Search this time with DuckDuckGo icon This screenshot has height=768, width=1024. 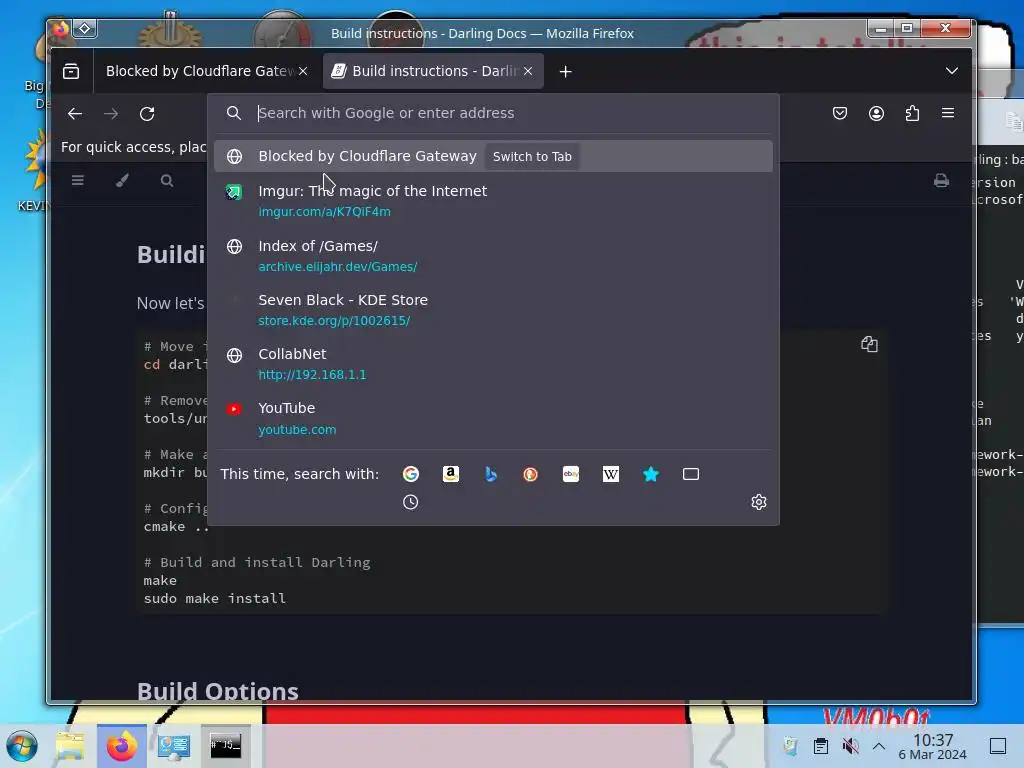click(530, 474)
